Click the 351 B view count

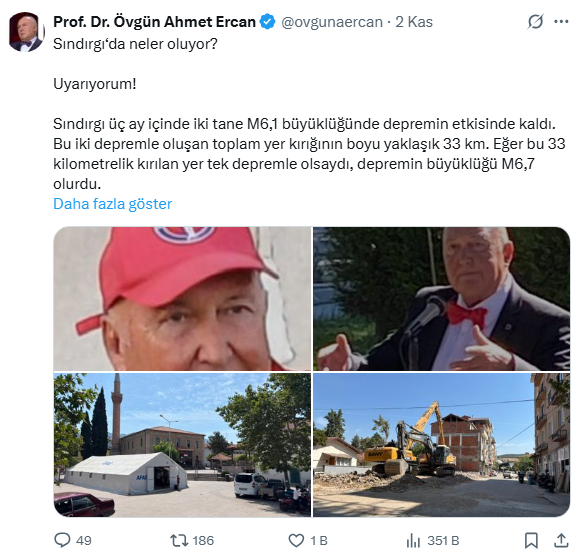tap(443, 540)
